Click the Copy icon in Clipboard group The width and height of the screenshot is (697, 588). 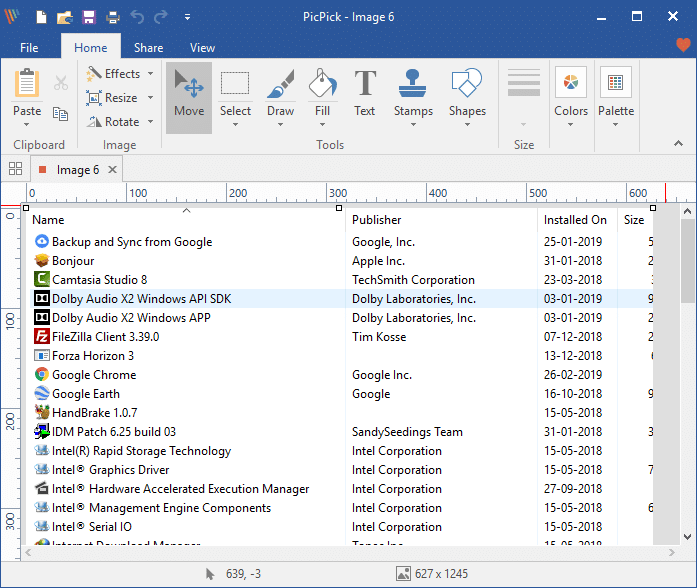coord(60,113)
